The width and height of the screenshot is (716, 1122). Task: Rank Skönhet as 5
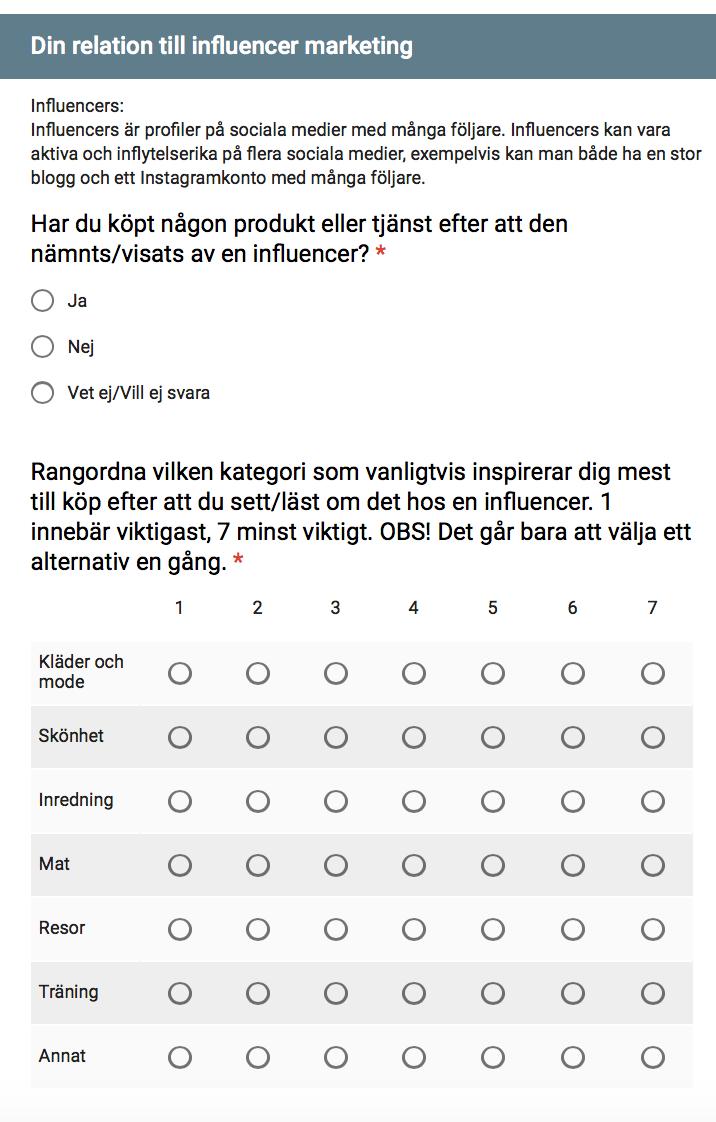[493, 737]
